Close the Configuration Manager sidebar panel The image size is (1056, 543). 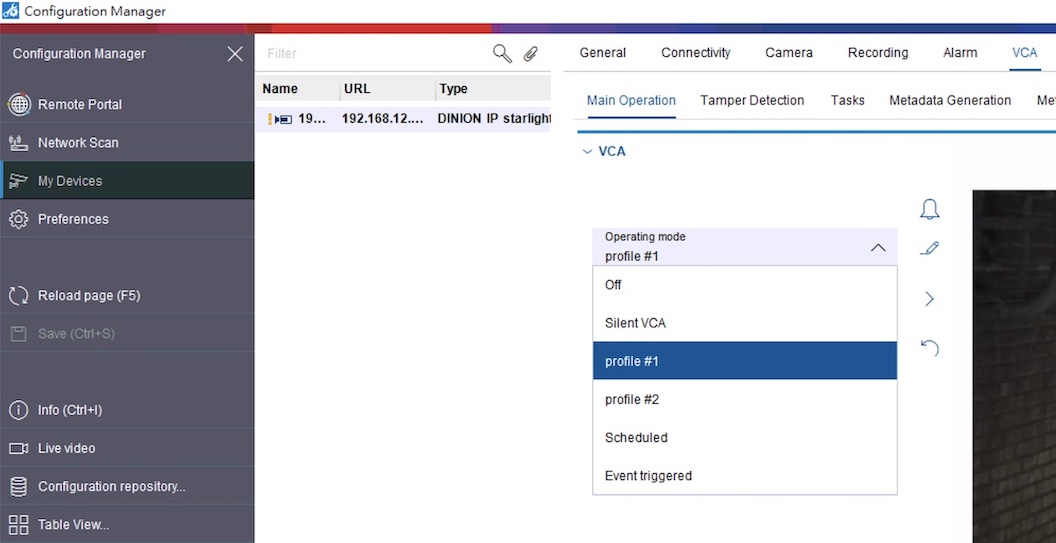pyautogui.click(x=235, y=54)
